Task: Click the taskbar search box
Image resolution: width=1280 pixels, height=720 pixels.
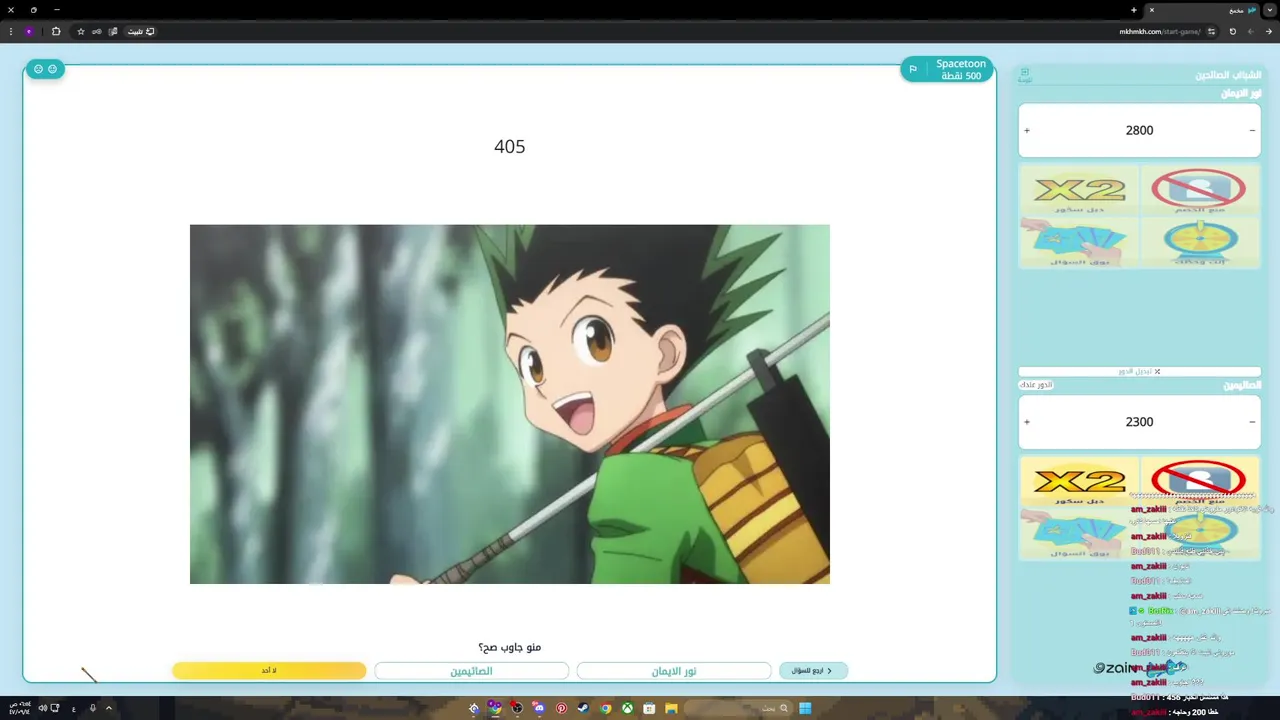Action: tap(737, 708)
